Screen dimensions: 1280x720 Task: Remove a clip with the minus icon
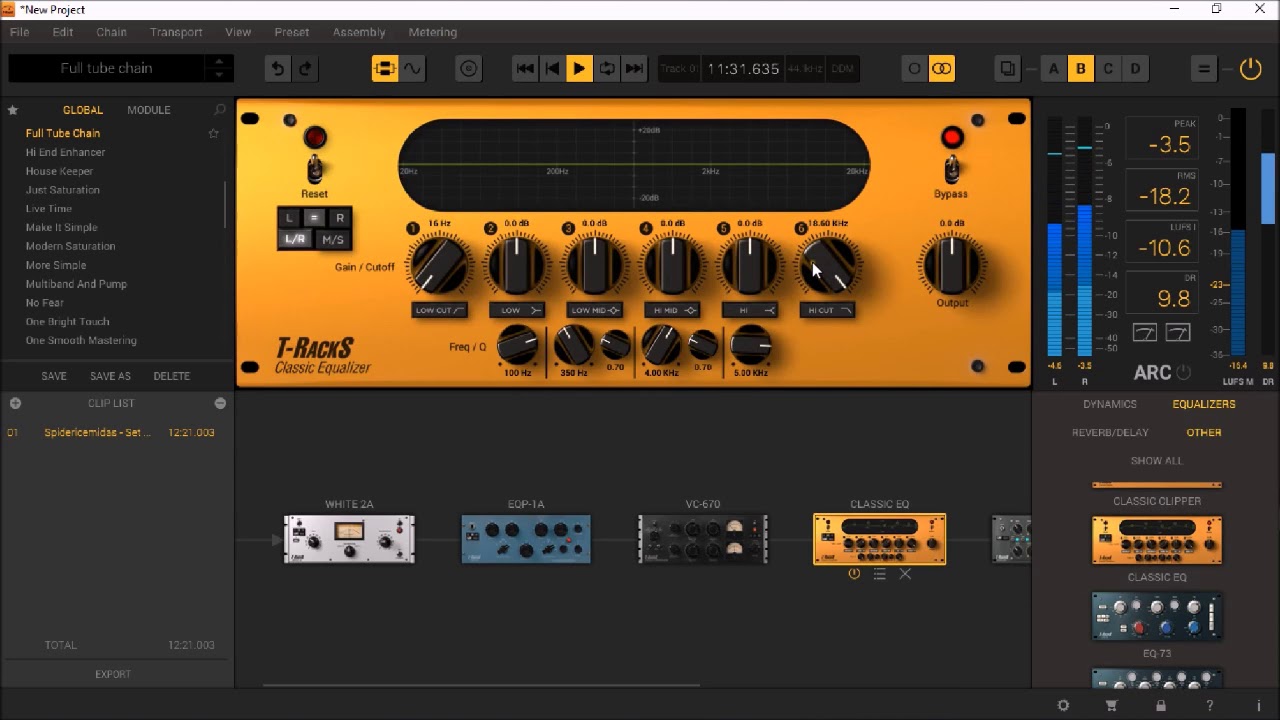point(220,403)
